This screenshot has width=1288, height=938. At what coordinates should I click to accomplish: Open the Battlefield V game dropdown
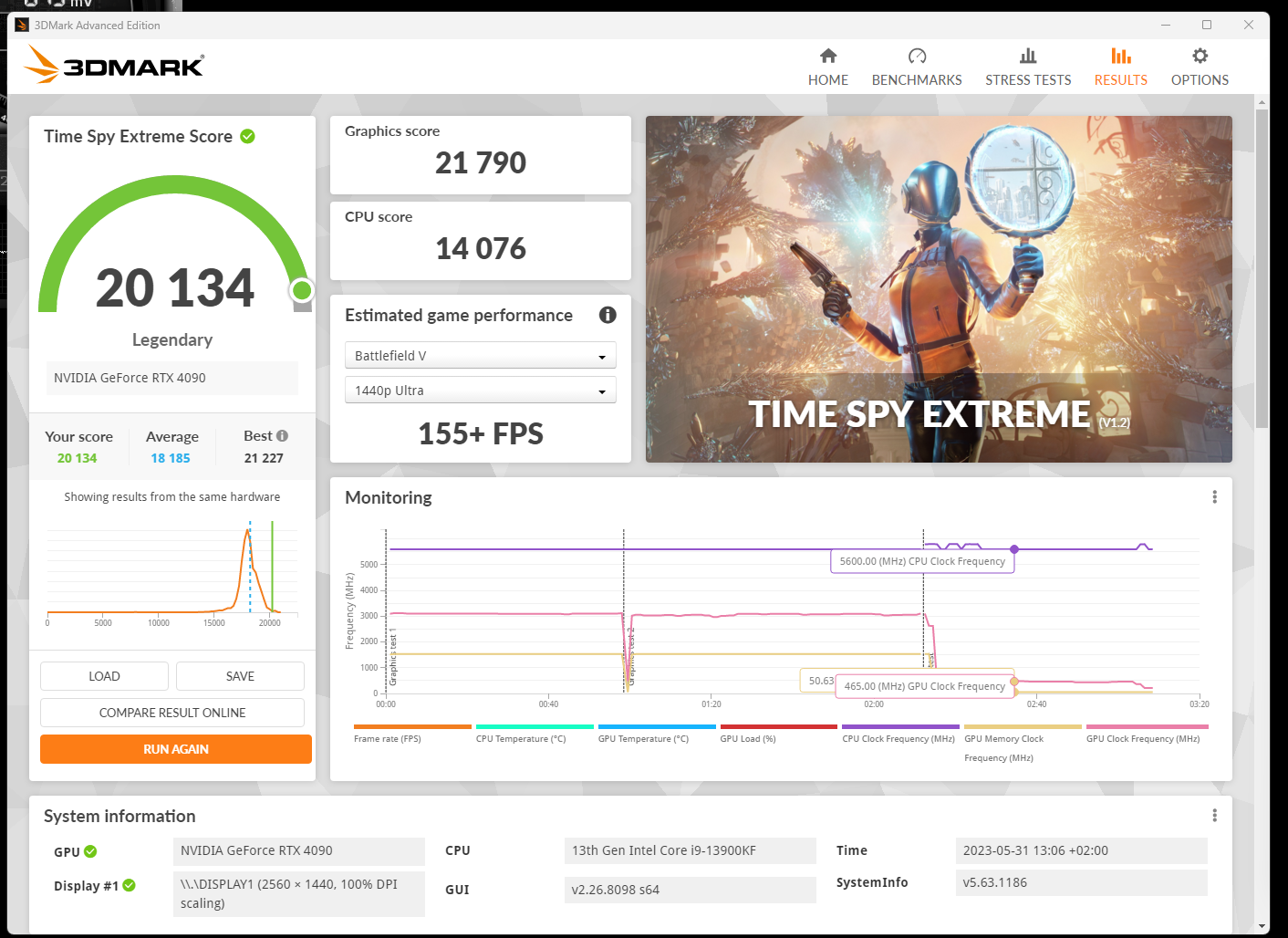481,355
